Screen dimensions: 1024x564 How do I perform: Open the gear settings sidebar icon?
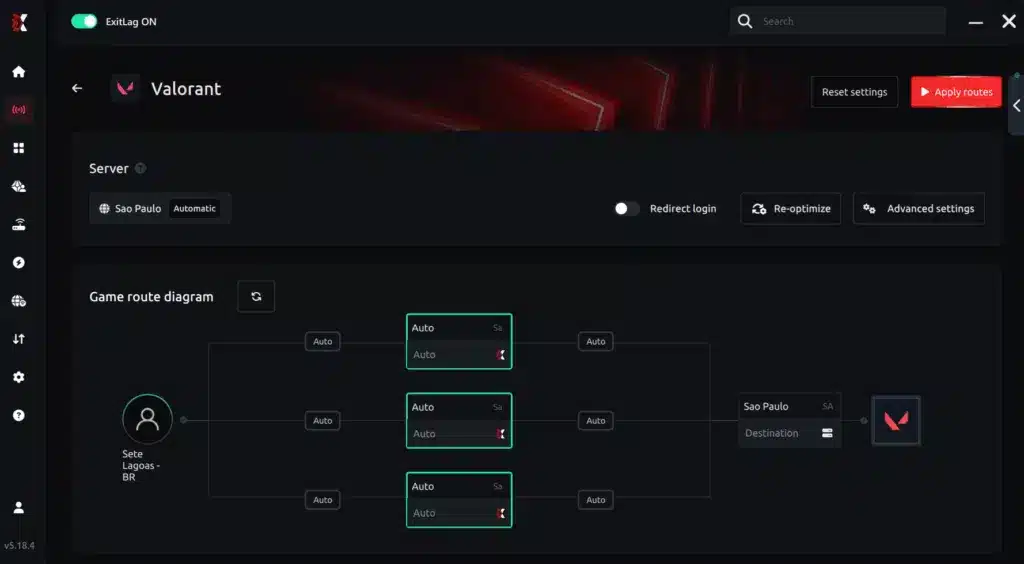coord(19,377)
